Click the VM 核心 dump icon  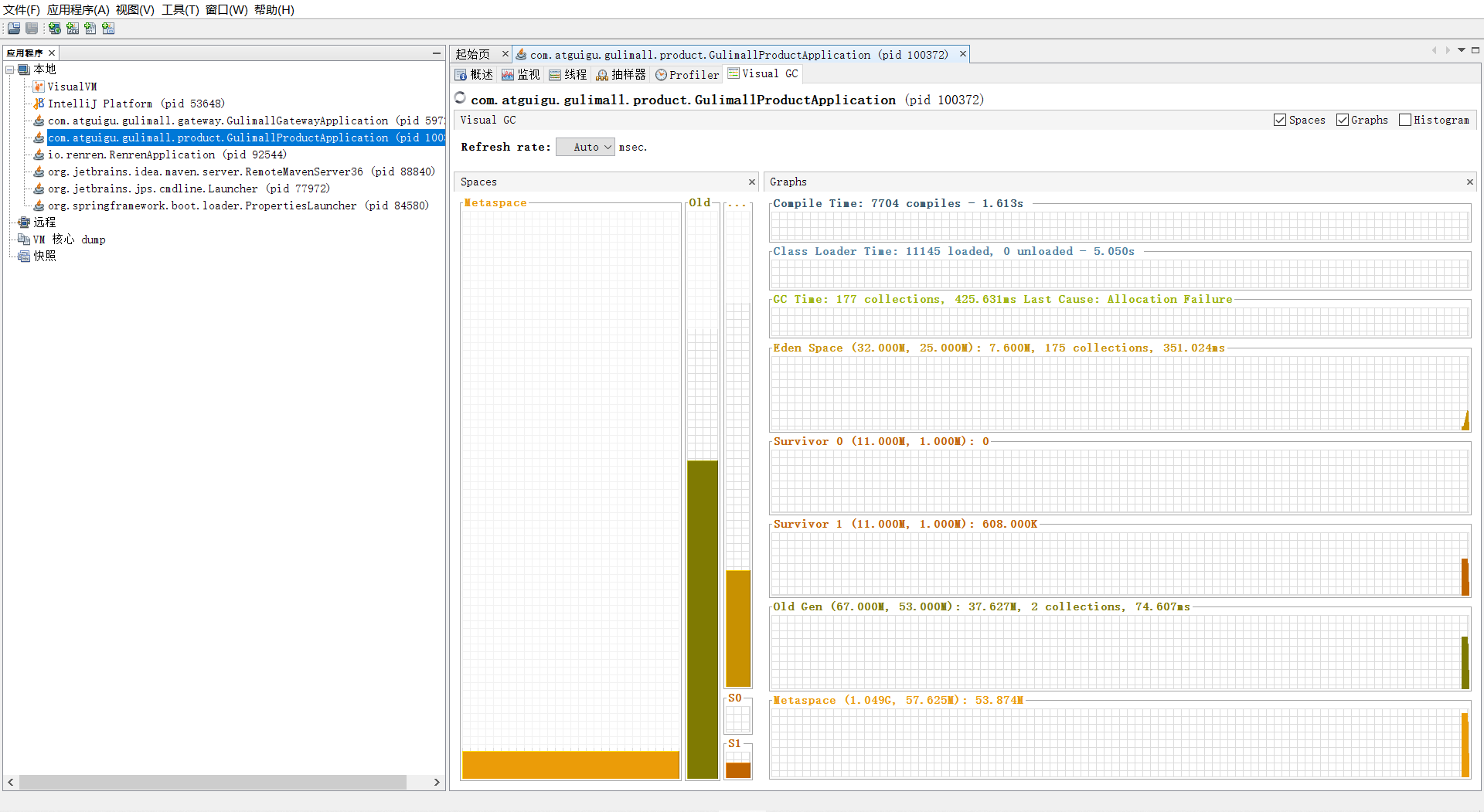point(24,240)
